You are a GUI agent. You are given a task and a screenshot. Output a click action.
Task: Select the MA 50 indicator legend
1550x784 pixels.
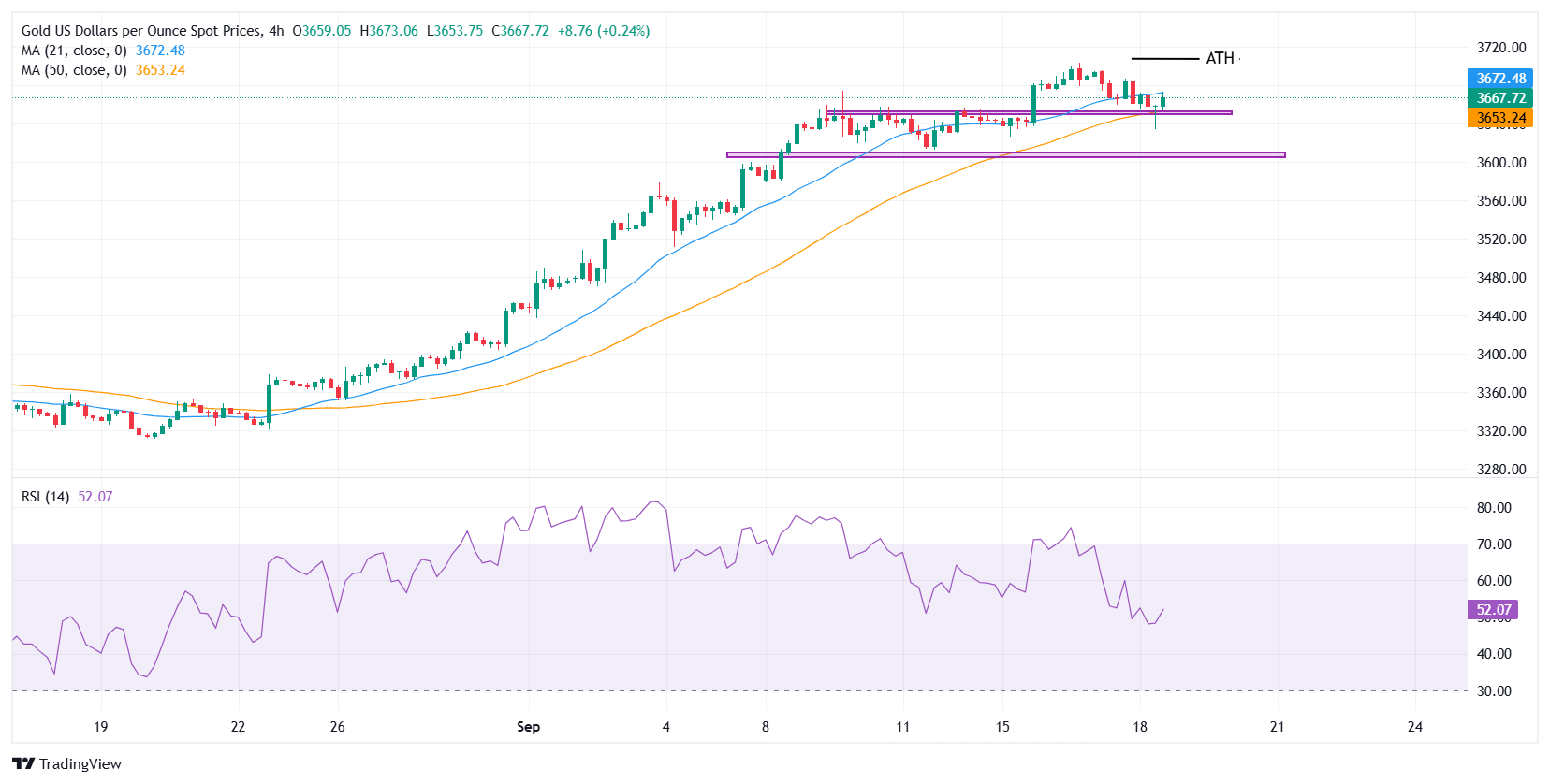coord(103,70)
